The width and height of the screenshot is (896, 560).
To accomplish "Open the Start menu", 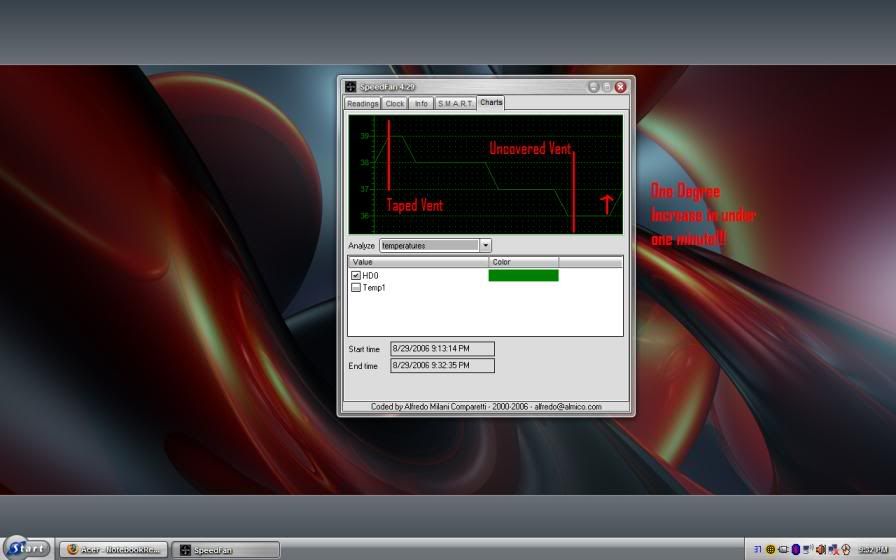I will pyautogui.click(x=27, y=549).
